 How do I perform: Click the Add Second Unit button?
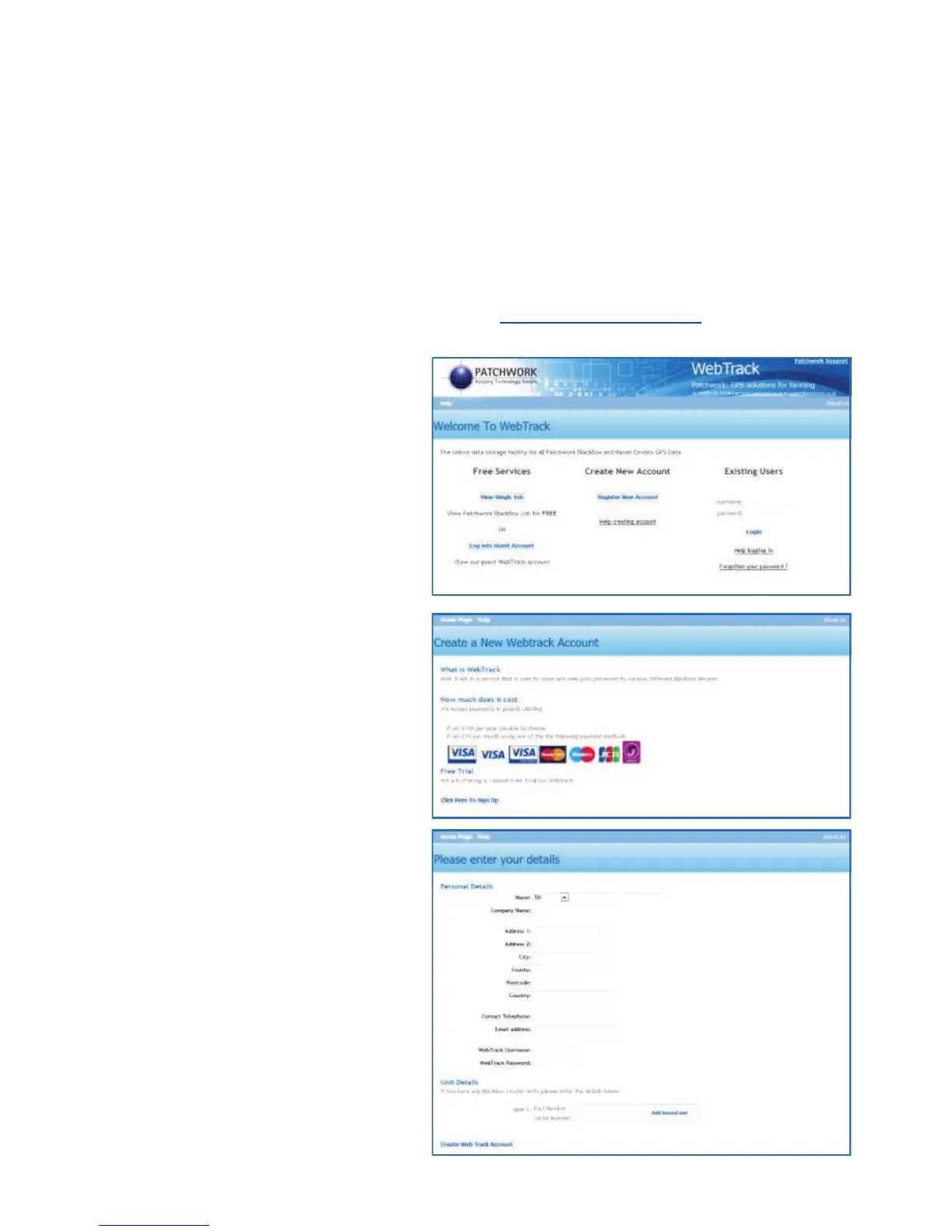669,1113
